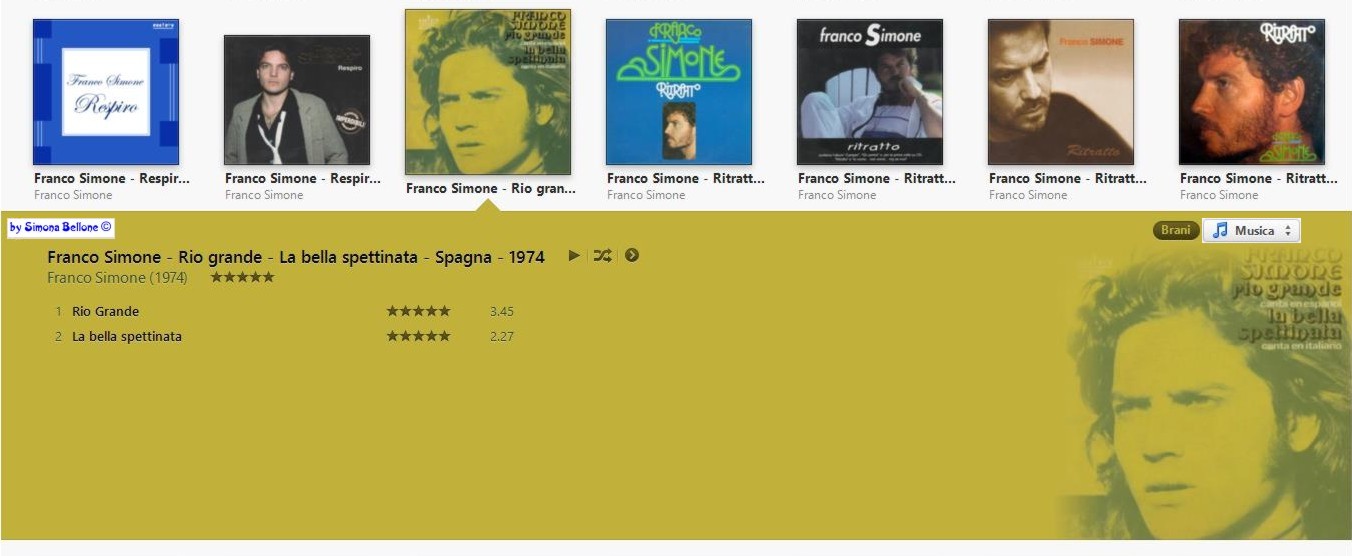Open the blue Respiro album cover

coord(106,92)
